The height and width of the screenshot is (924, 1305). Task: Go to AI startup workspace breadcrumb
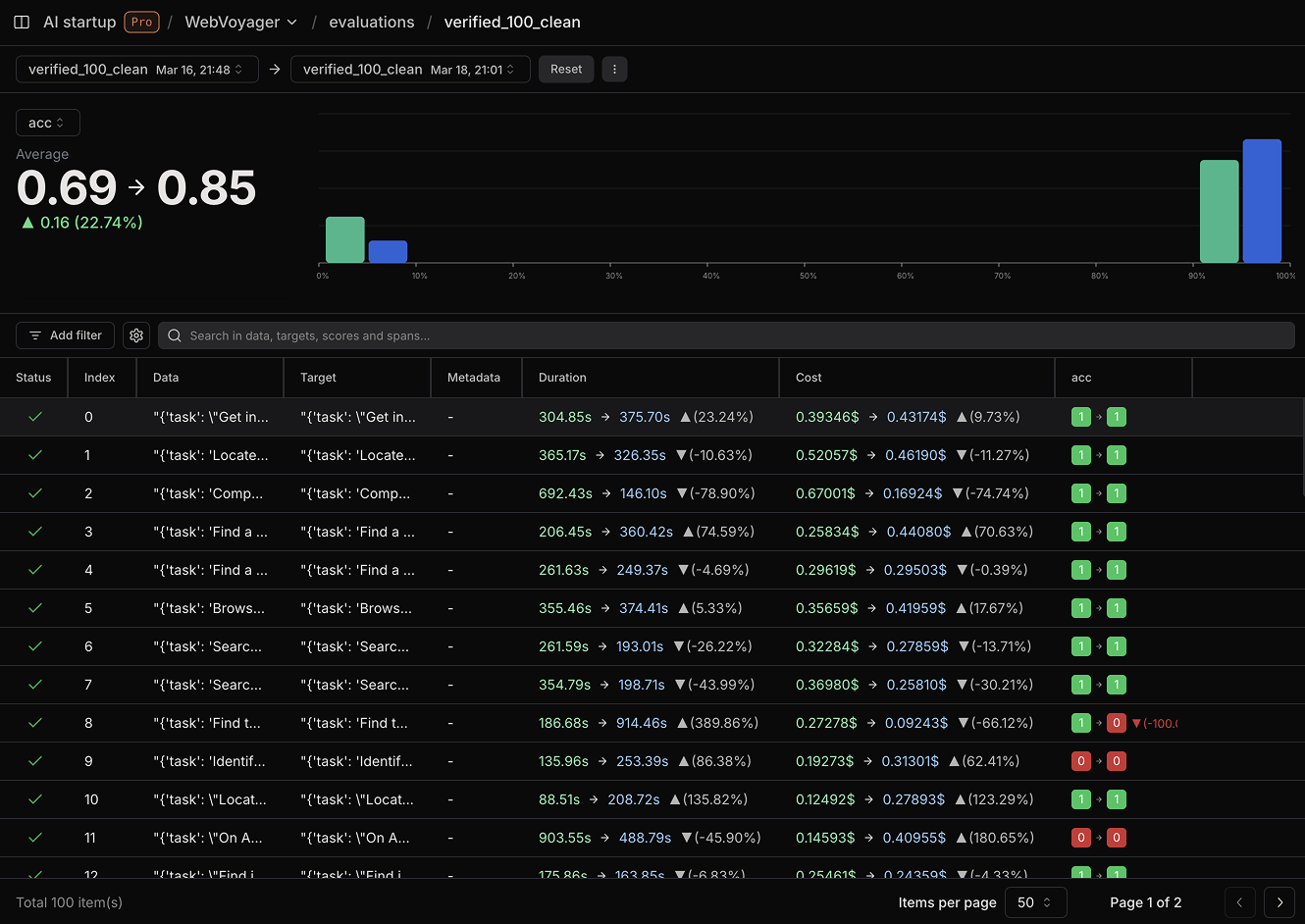coord(79,22)
